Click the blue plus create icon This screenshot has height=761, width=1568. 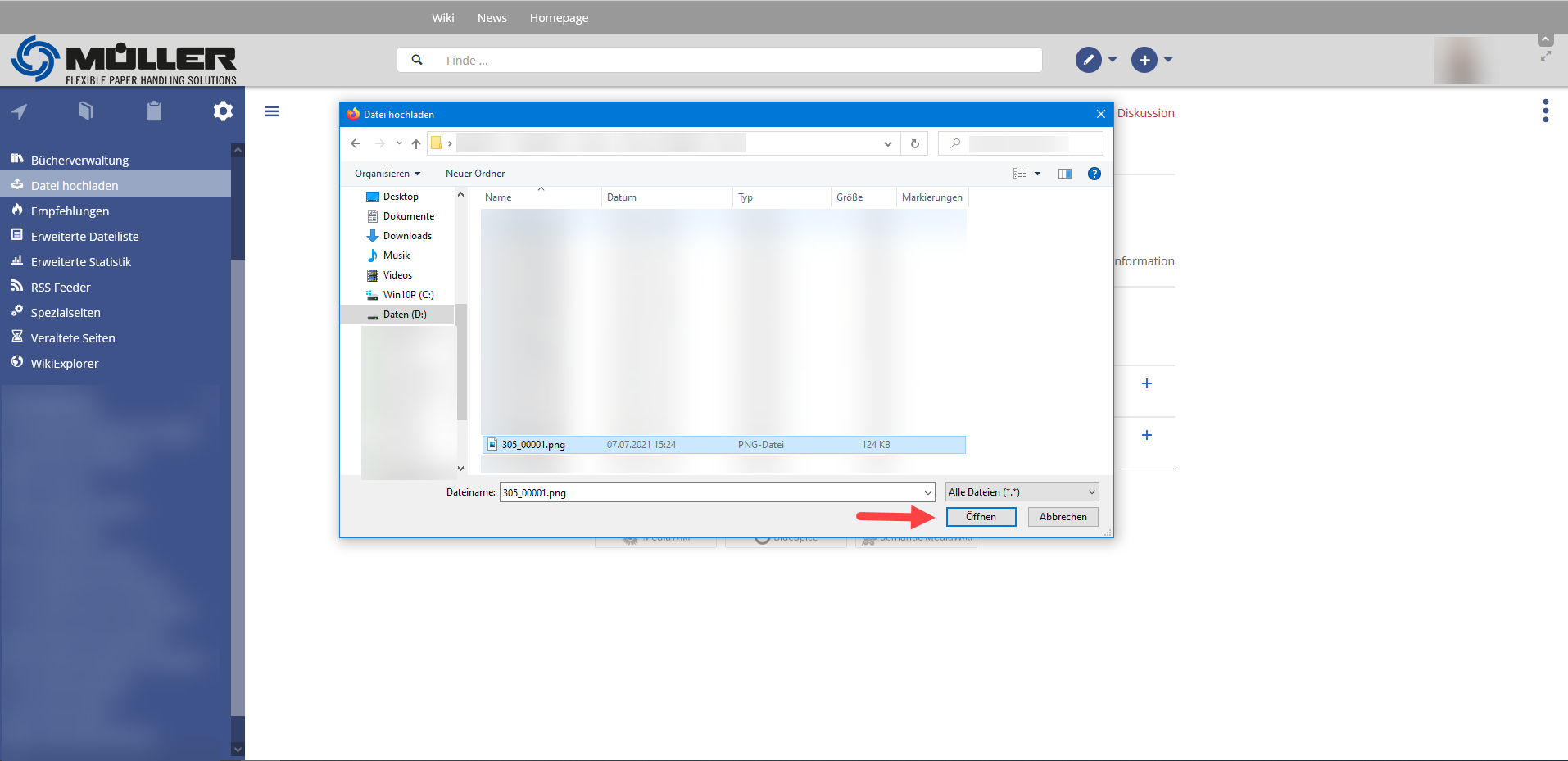[1144, 60]
